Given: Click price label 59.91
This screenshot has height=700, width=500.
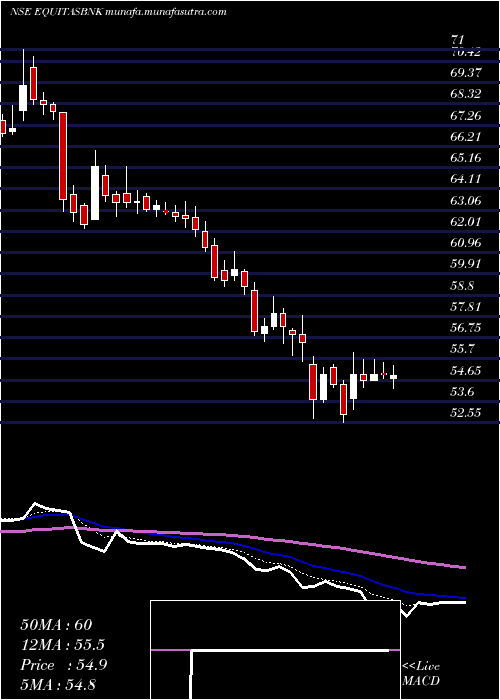Looking at the screenshot, I should (x=466, y=264).
